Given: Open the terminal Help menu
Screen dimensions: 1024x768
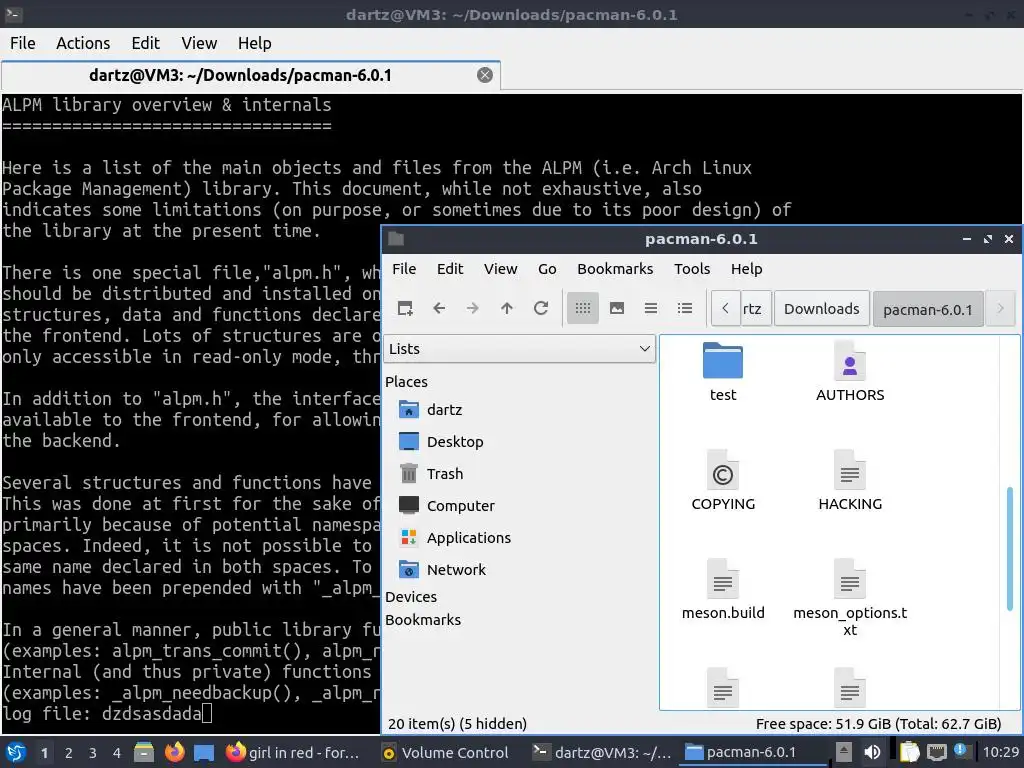Looking at the screenshot, I should click(x=254, y=43).
